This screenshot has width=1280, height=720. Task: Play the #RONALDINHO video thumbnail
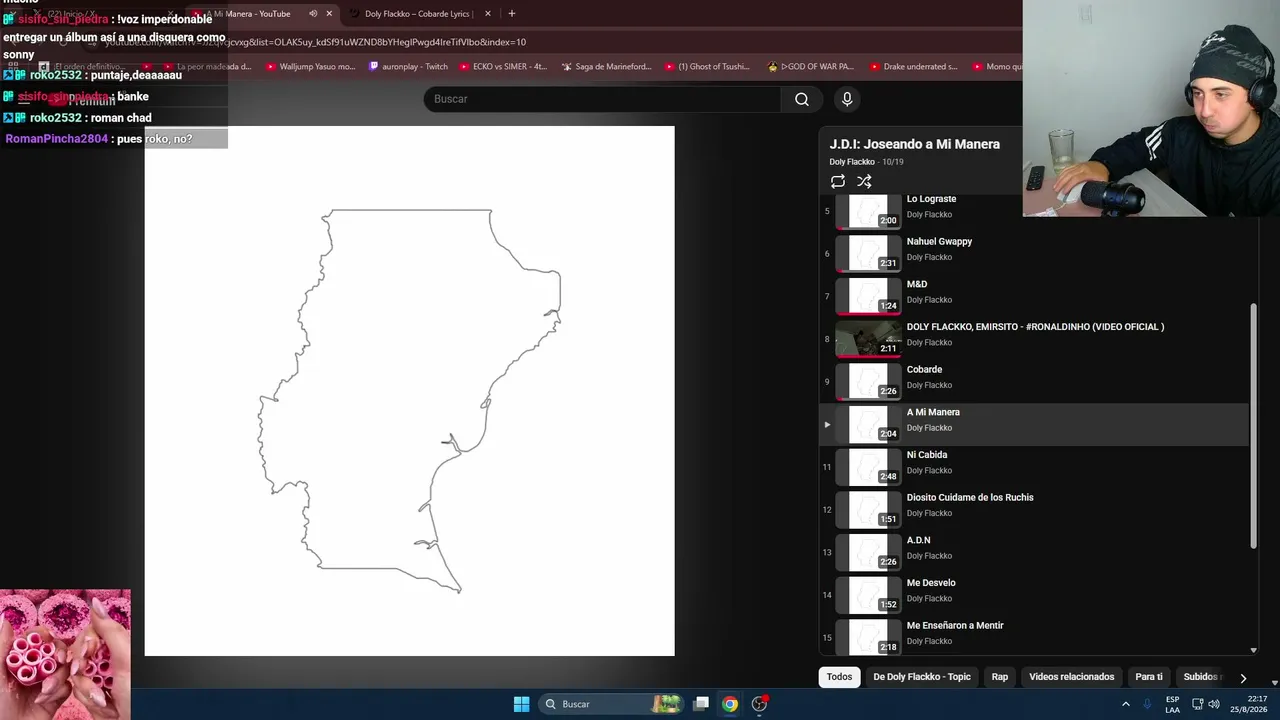[868, 339]
